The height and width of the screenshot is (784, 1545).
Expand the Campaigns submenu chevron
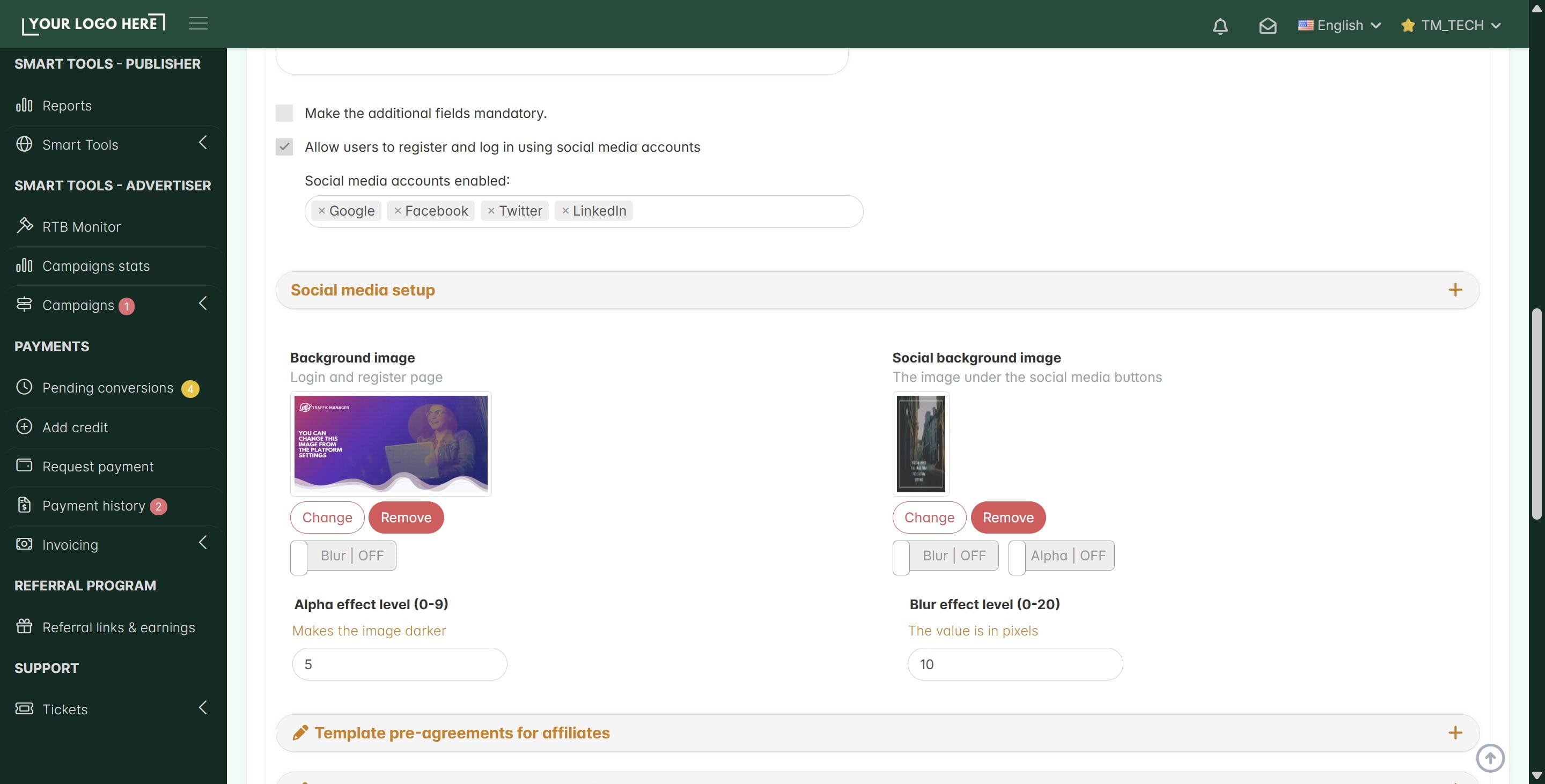tap(203, 304)
